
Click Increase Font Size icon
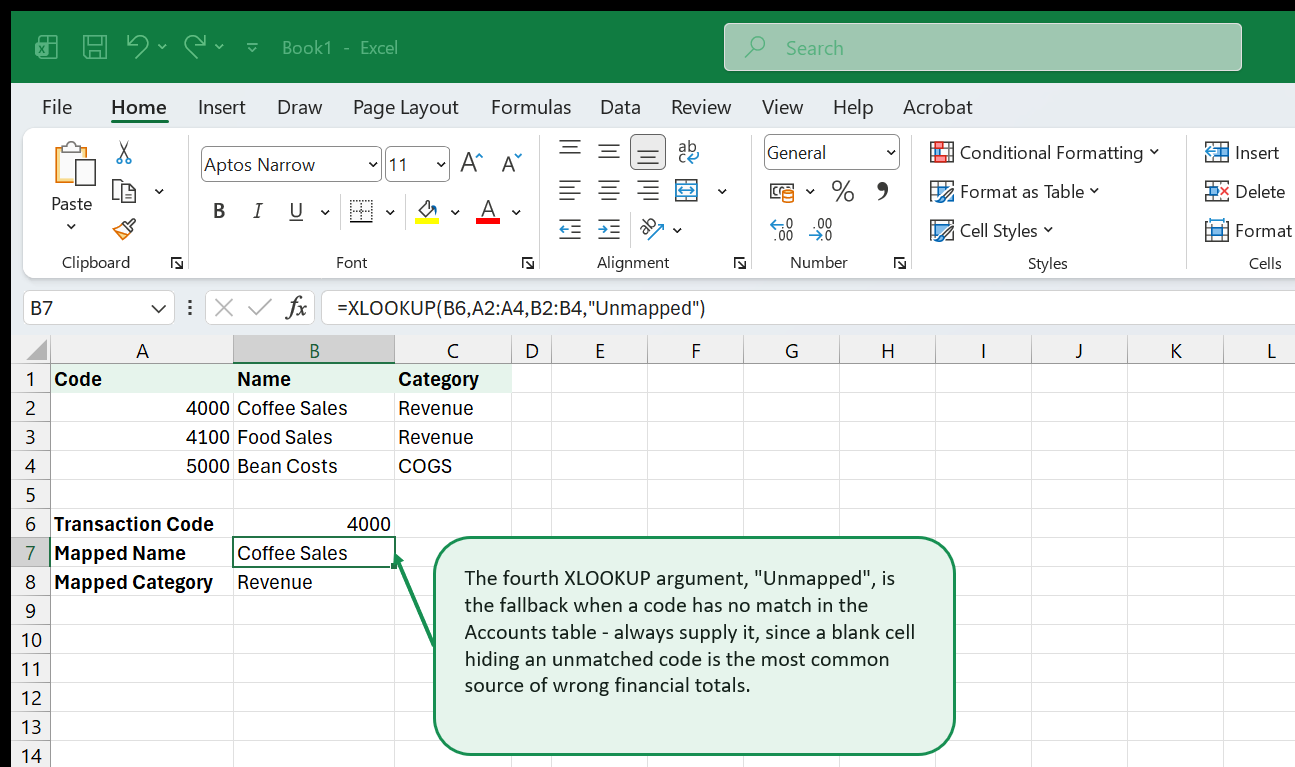(471, 164)
